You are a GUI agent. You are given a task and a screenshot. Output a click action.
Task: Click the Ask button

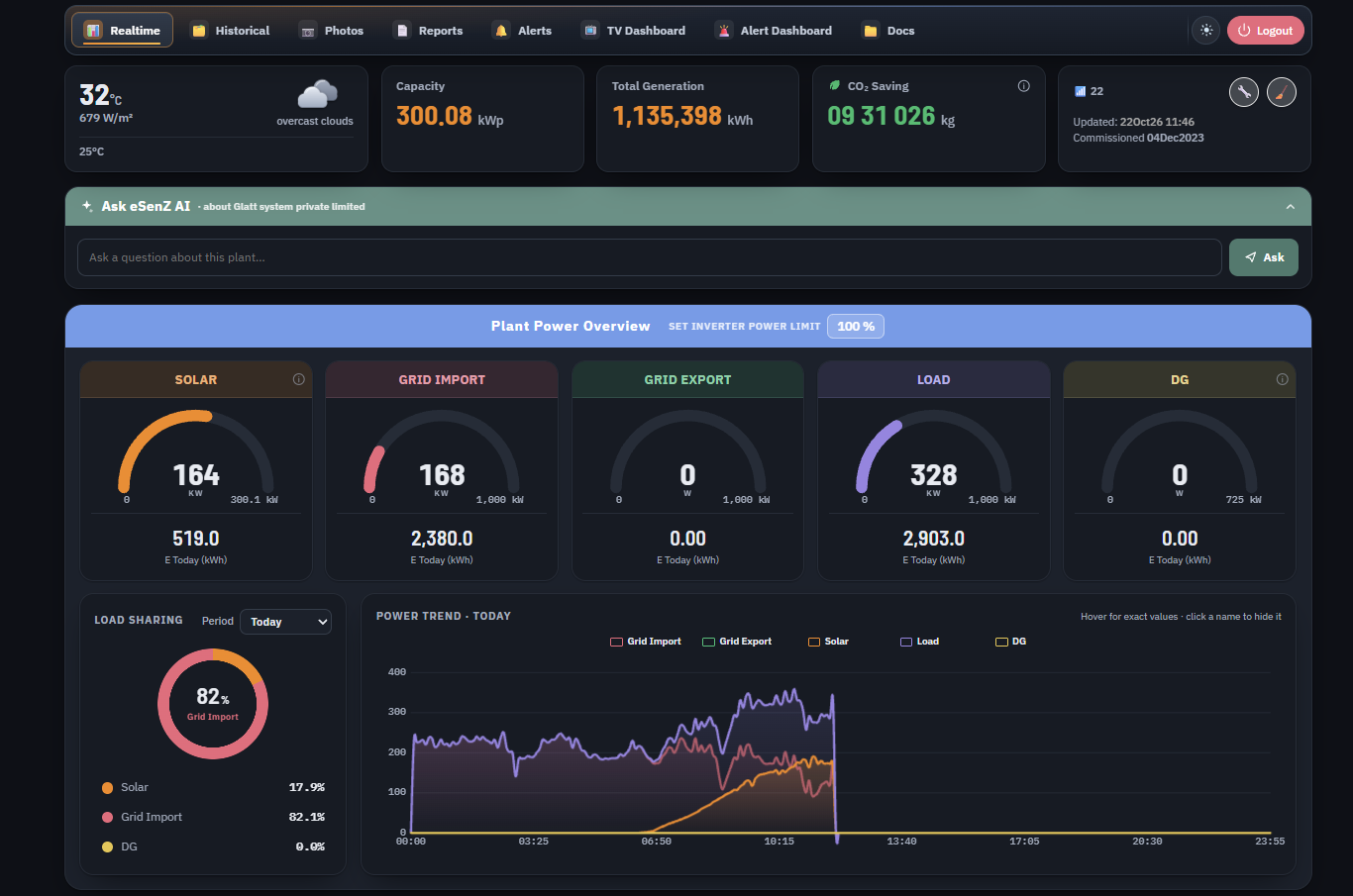coord(1264,257)
